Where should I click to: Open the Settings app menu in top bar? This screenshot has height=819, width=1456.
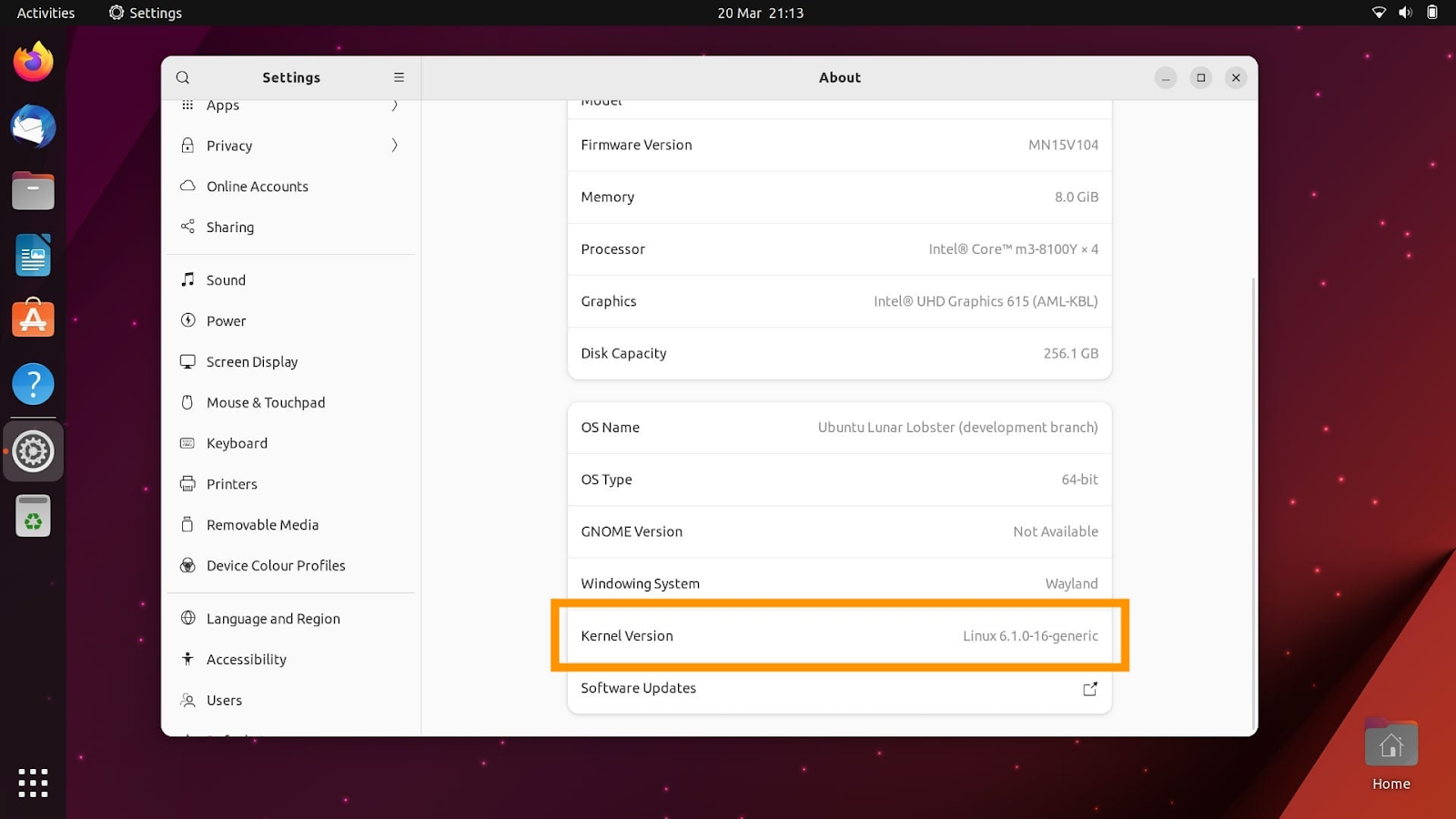tap(146, 13)
